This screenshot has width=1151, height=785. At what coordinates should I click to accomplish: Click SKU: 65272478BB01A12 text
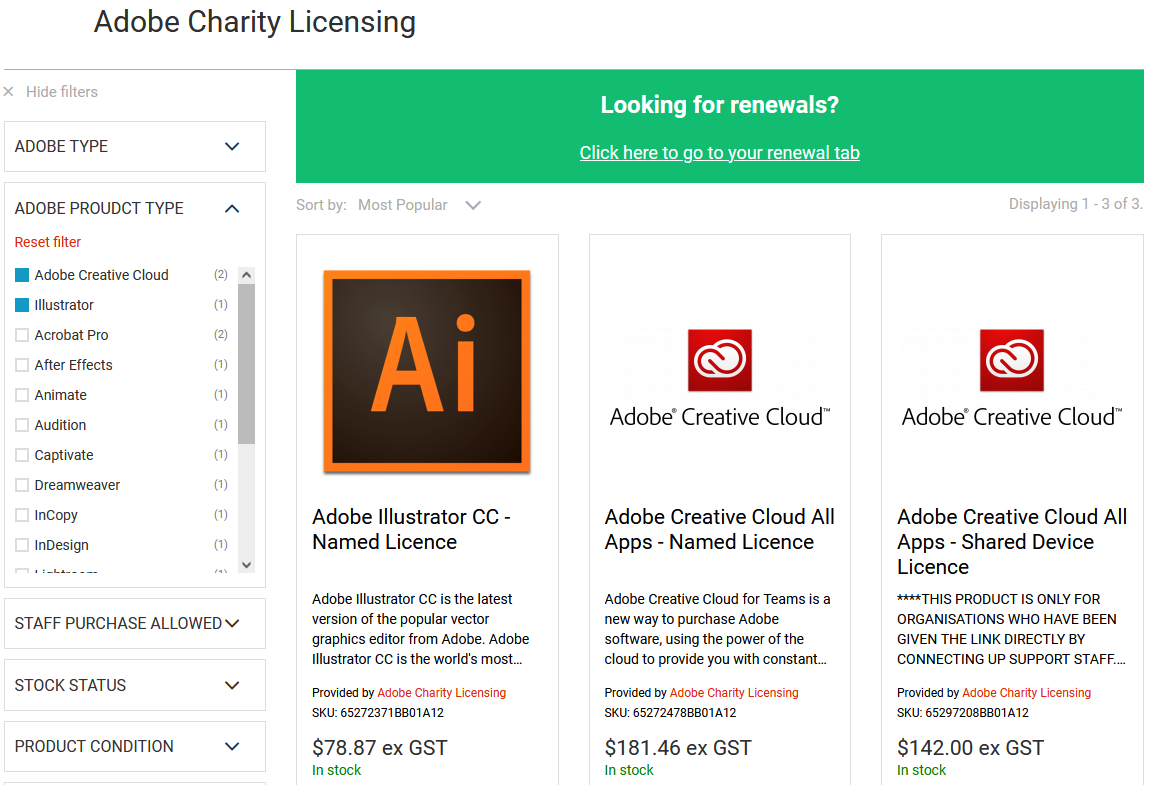pyautogui.click(x=670, y=712)
